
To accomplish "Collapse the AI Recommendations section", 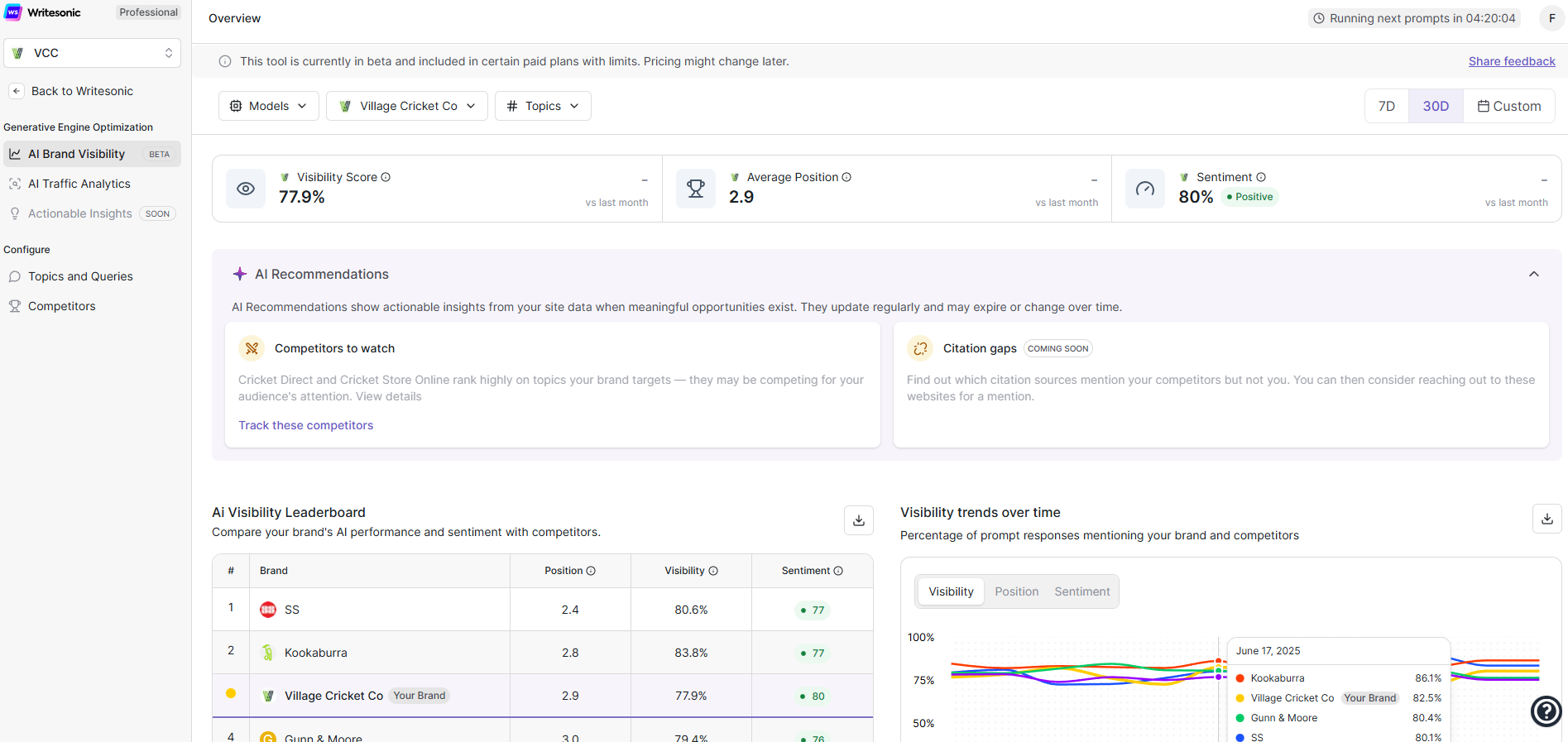I will [1534, 274].
